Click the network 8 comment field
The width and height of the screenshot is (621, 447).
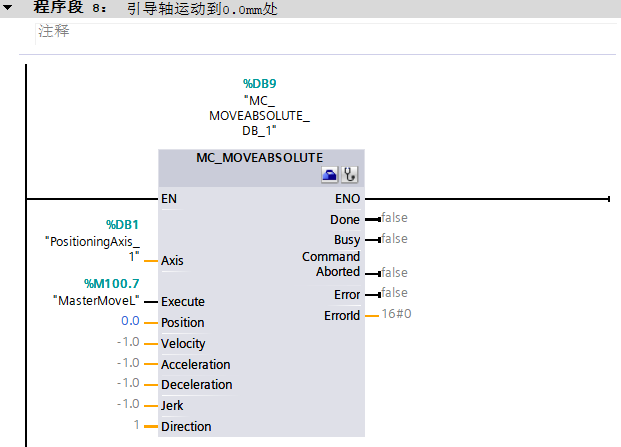click(x=53, y=31)
